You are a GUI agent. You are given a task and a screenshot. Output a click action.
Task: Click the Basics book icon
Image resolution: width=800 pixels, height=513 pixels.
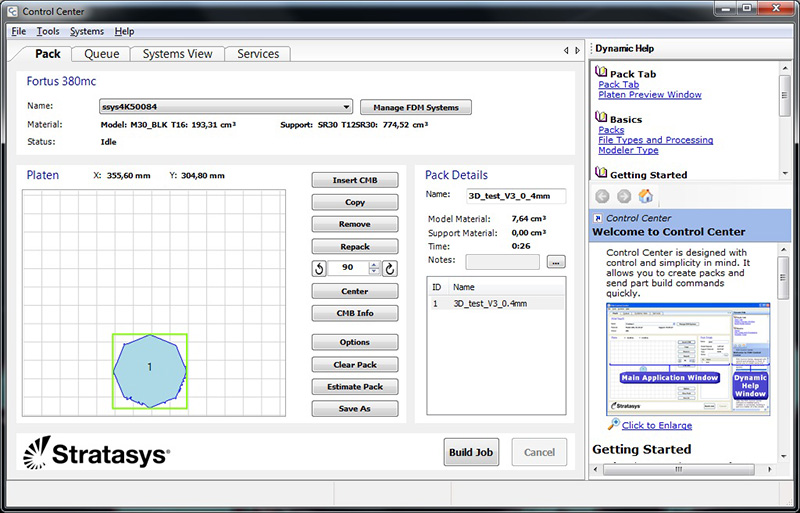pyautogui.click(x=601, y=117)
